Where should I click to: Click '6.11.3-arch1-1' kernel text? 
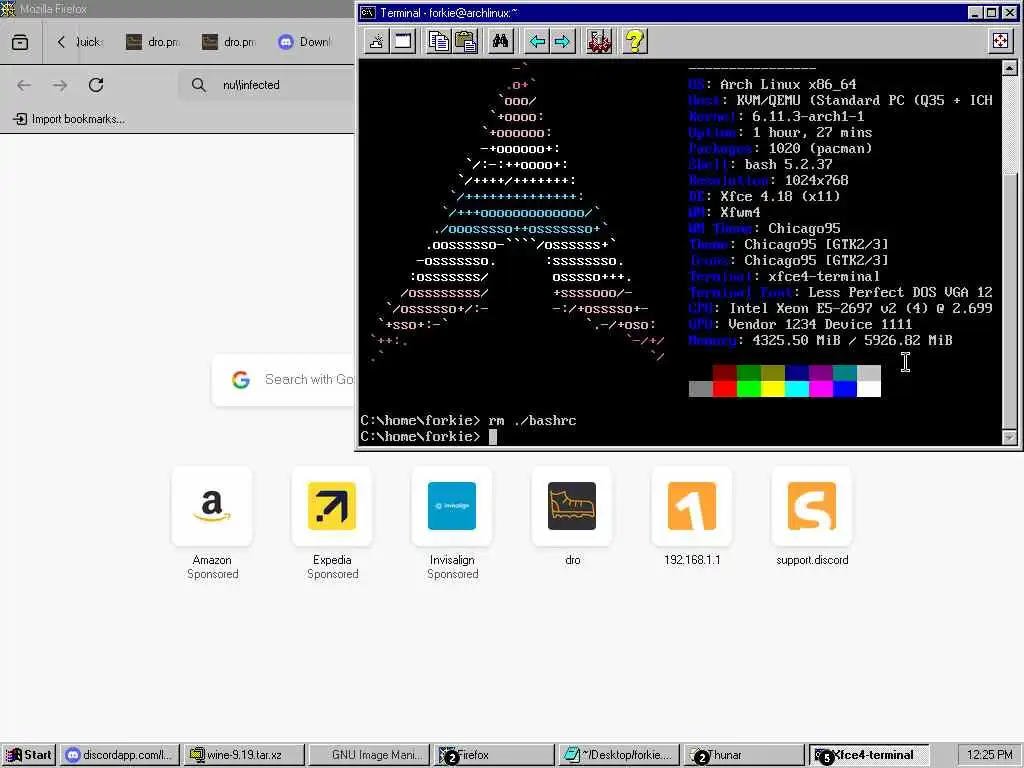pos(808,116)
